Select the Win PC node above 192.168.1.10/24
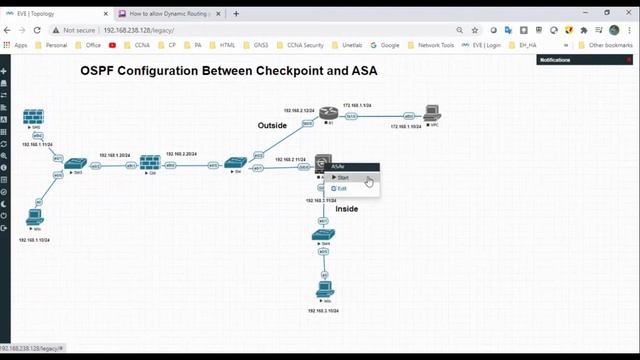Screen dimensions: 640x360 35,217
